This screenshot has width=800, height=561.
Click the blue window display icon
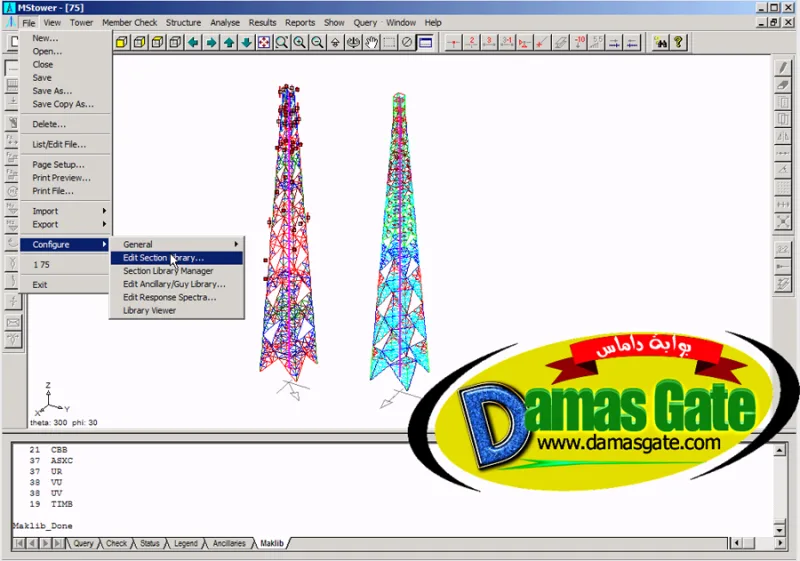tap(425, 42)
